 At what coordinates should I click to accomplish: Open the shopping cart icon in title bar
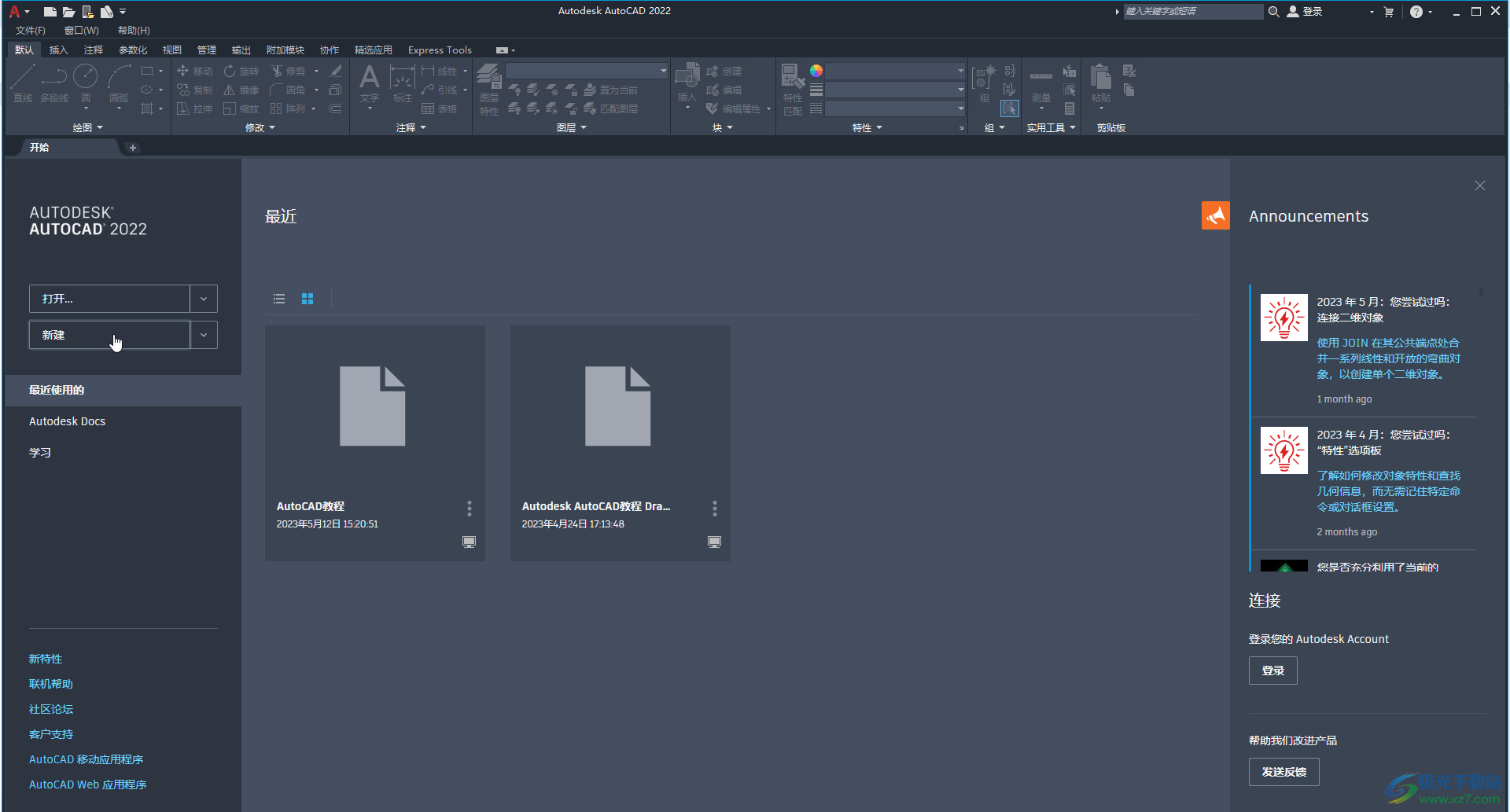pyautogui.click(x=1389, y=12)
